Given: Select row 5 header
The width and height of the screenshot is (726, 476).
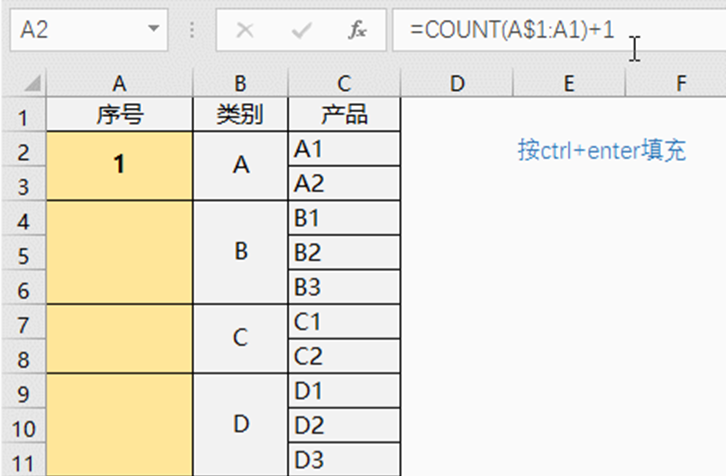Looking at the screenshot, I should pyautogui.click(x=24, y=253).
